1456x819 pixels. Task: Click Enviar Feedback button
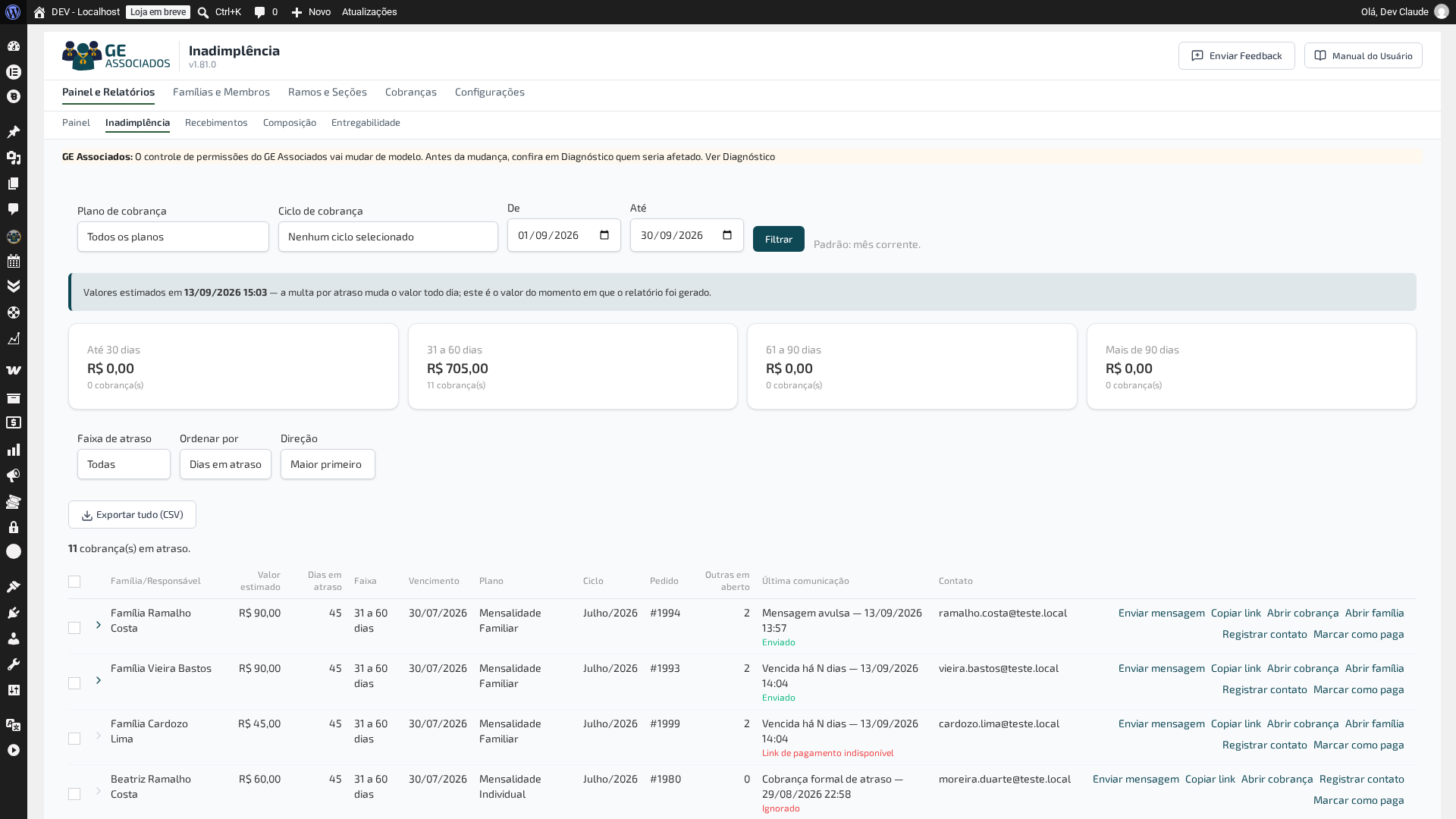(1237, 55)
